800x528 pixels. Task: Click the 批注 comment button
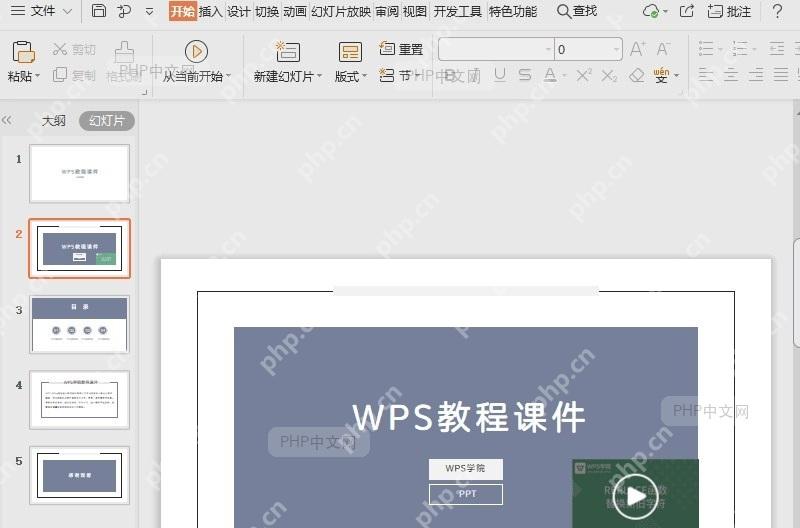coord(730,11)
